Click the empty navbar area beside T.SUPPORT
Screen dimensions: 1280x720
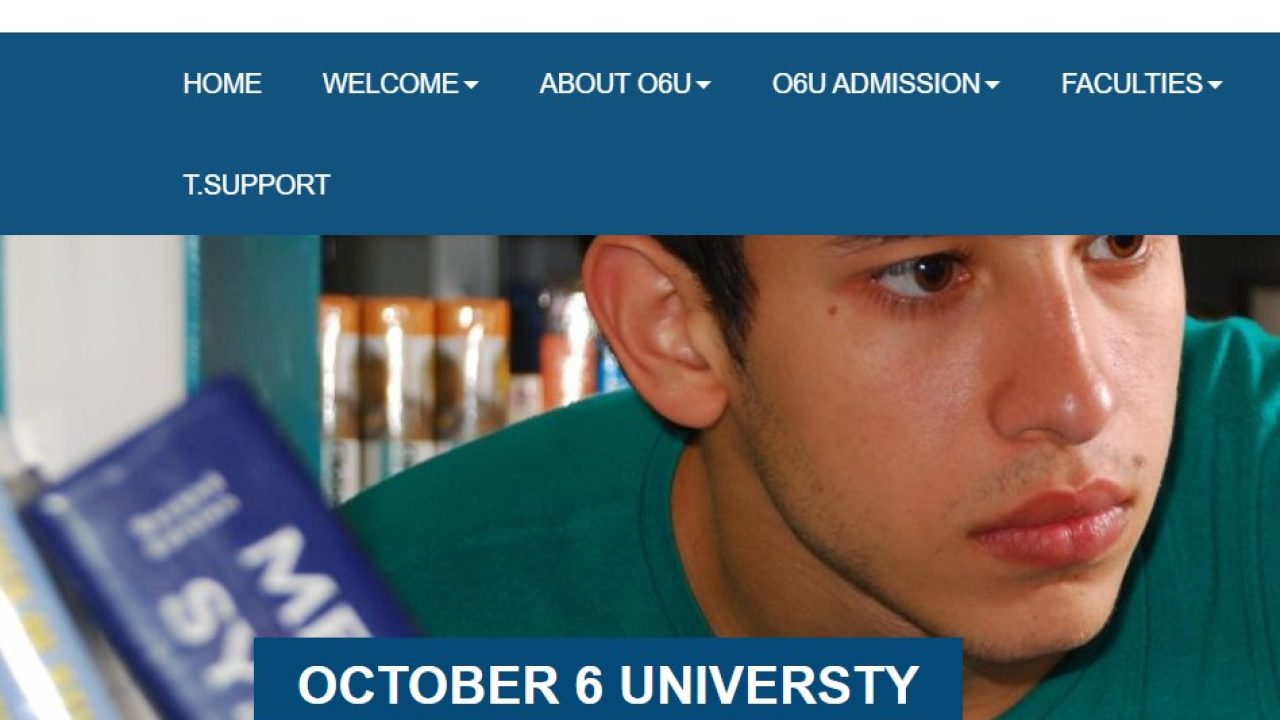click(x=800, y=185)
